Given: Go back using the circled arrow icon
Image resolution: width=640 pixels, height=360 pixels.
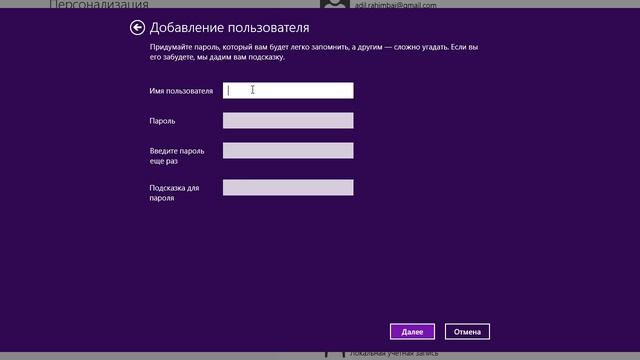Looking at the screenshot, I should coord(137,28).
